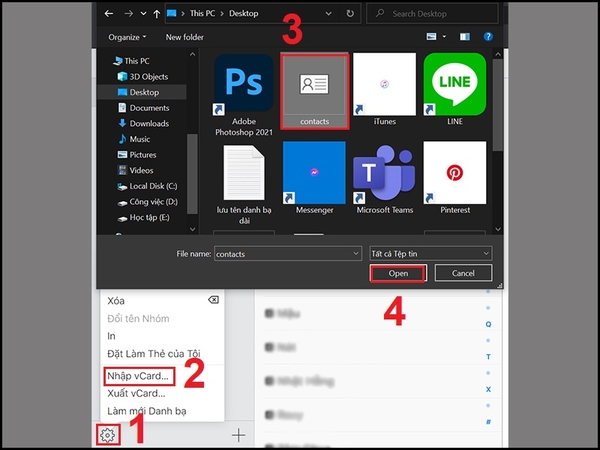Click the settings gear icon in contacts
This screenshot has width=600, height=450.
click(108, 435)
